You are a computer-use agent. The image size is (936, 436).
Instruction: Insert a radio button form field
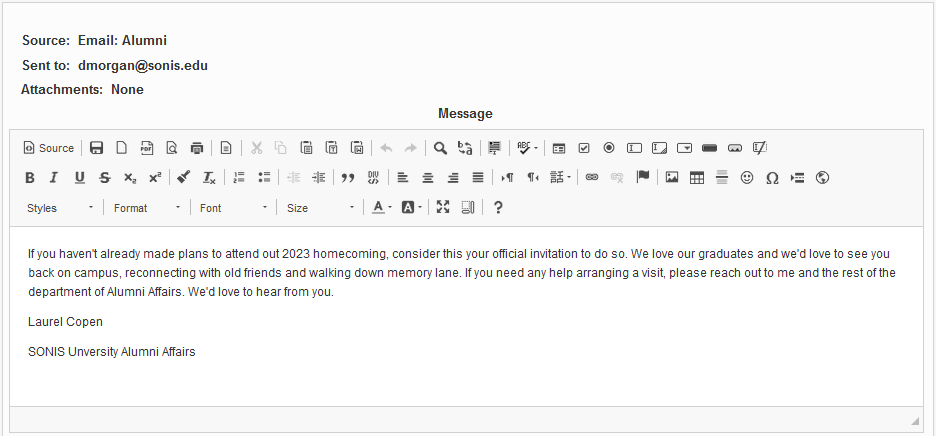pos(609,148)
